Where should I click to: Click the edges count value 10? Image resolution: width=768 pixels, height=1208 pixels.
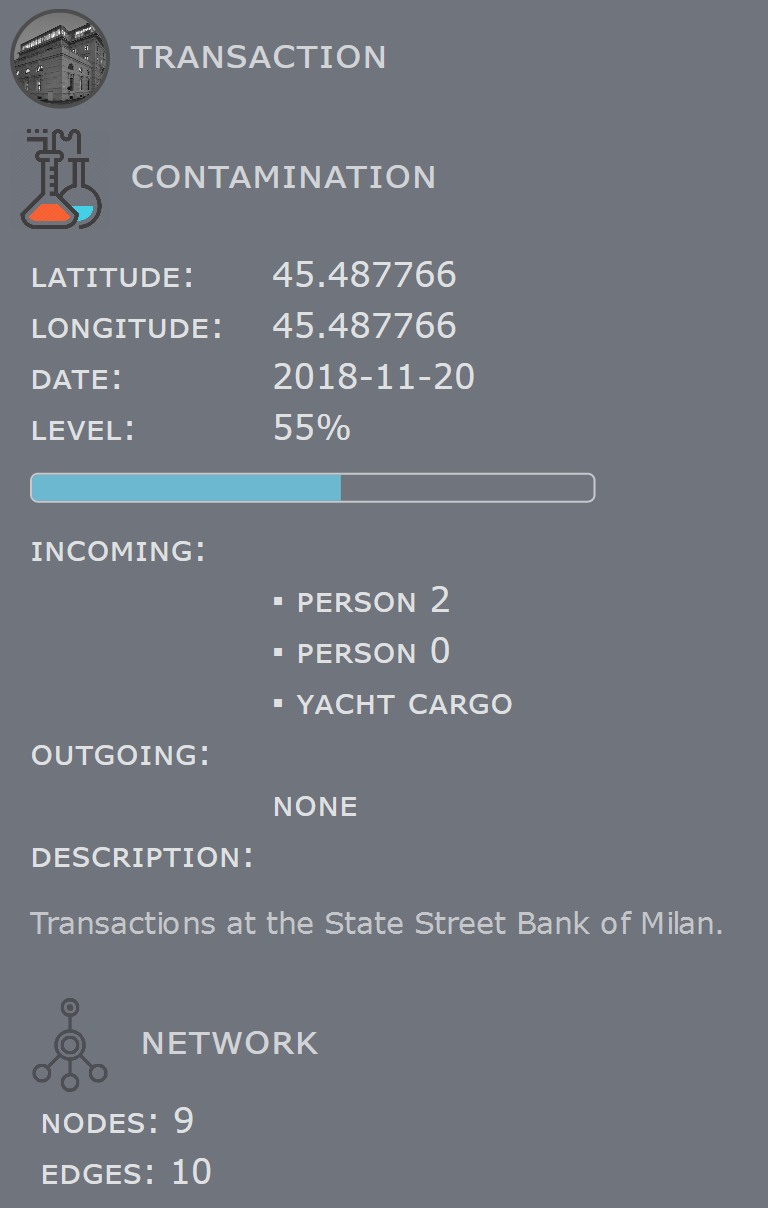tap(191, 1173)
